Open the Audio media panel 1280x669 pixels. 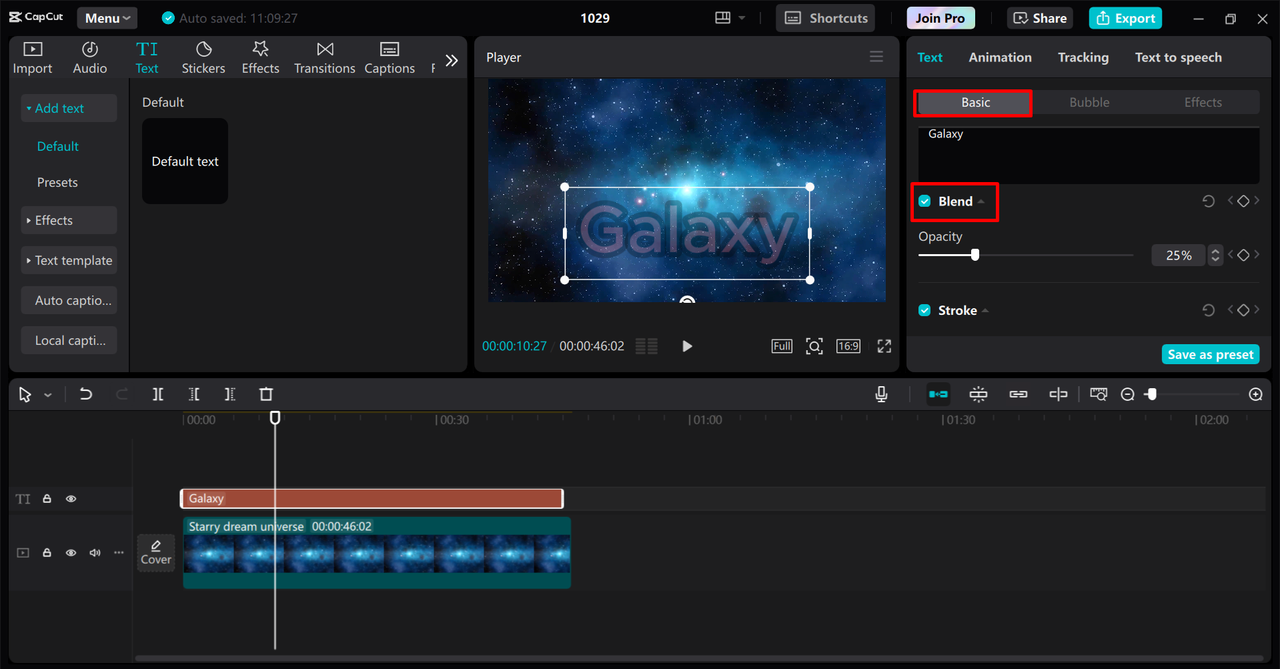point(90,58)
